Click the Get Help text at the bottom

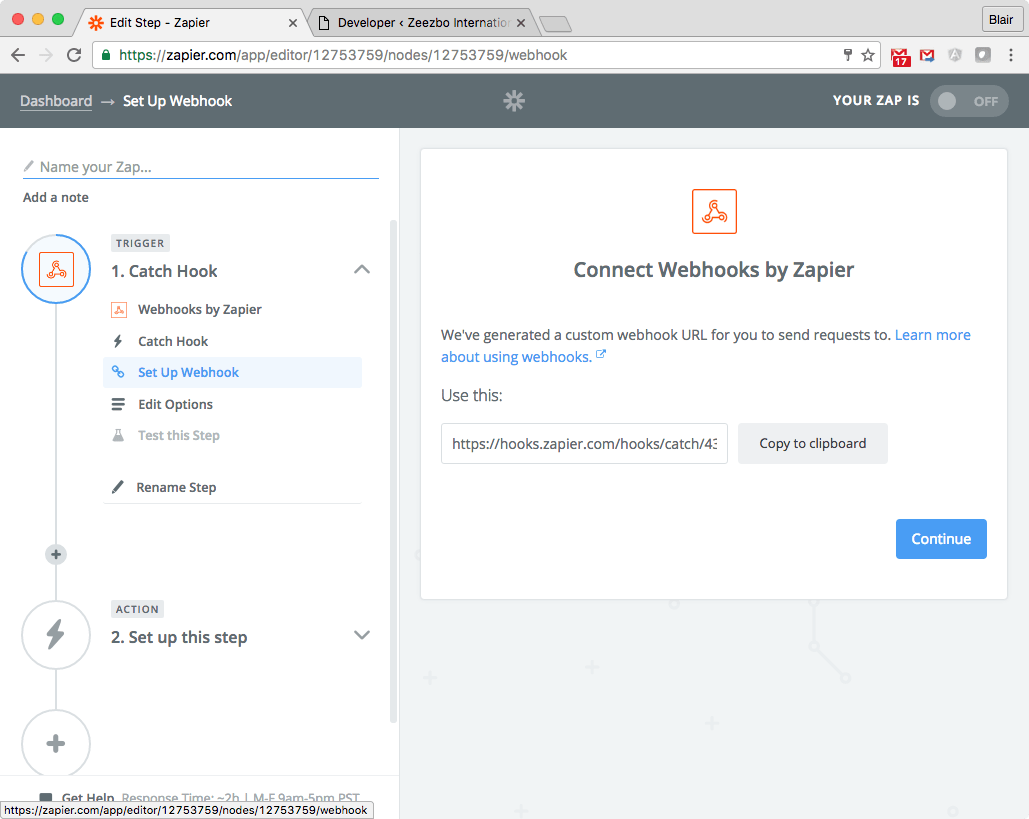pyautogui.click(x=88, y=797)
